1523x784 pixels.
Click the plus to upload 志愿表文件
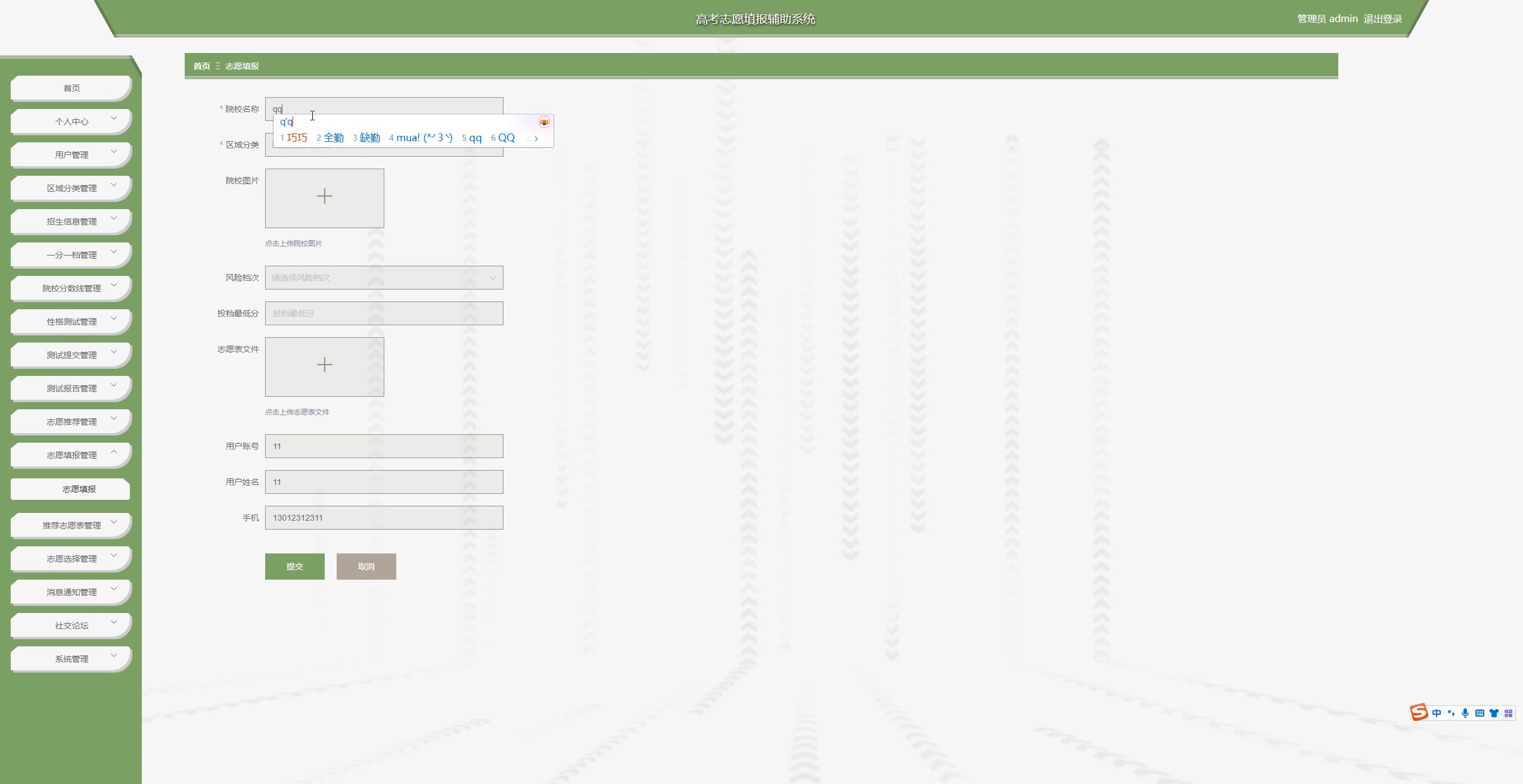point(325,365)
